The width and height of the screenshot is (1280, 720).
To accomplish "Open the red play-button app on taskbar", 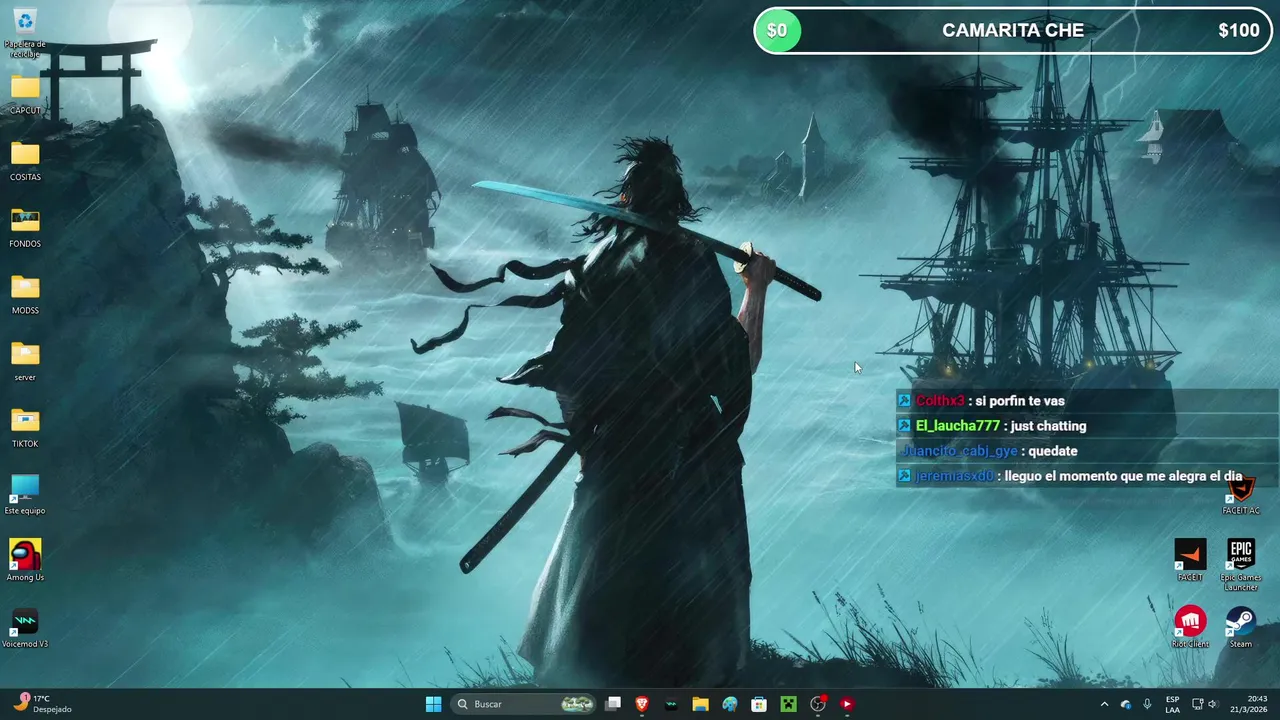I will (x=847, y=704).
